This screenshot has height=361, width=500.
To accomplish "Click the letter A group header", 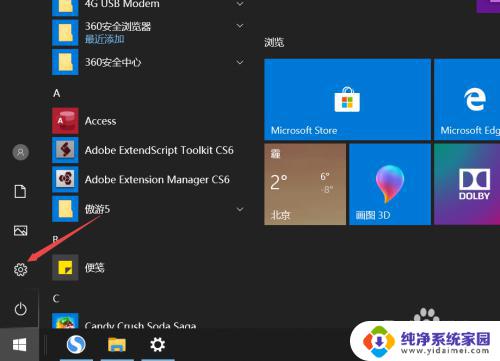I will point(57,93).
